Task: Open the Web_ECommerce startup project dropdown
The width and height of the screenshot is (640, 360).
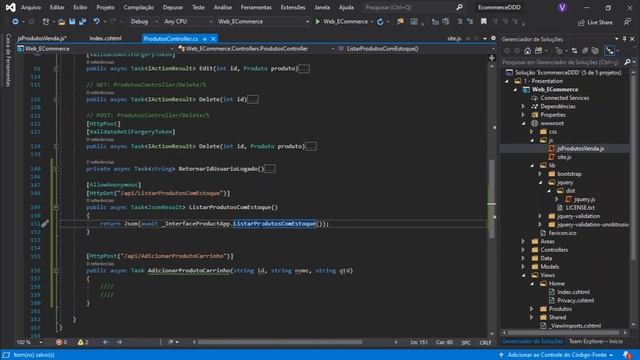Action: pyautogui.click(x=263, y=22)
